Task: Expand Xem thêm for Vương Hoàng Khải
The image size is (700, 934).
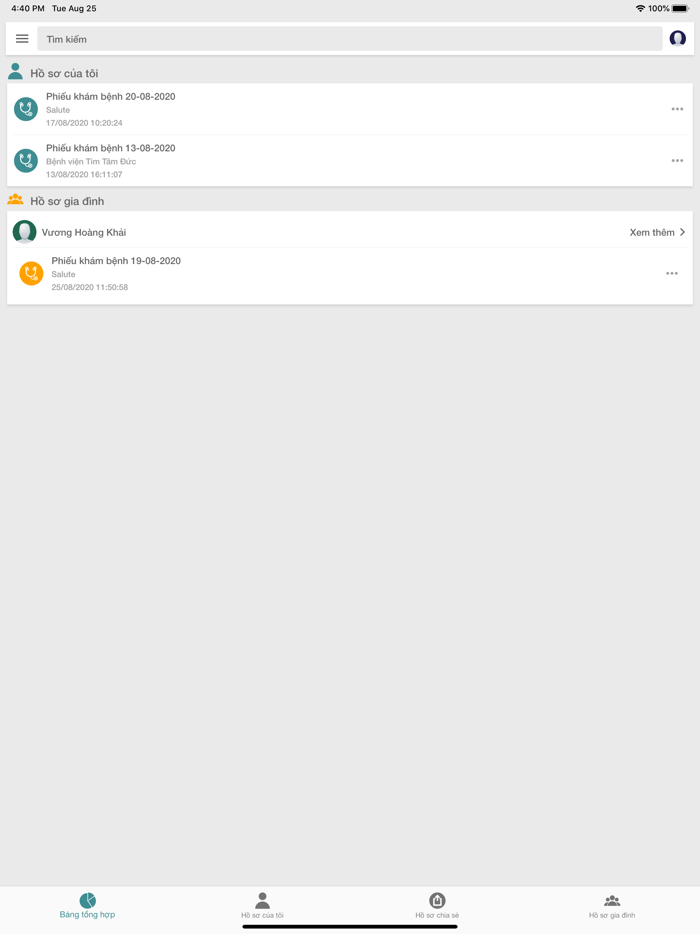Action: point(657,232)
